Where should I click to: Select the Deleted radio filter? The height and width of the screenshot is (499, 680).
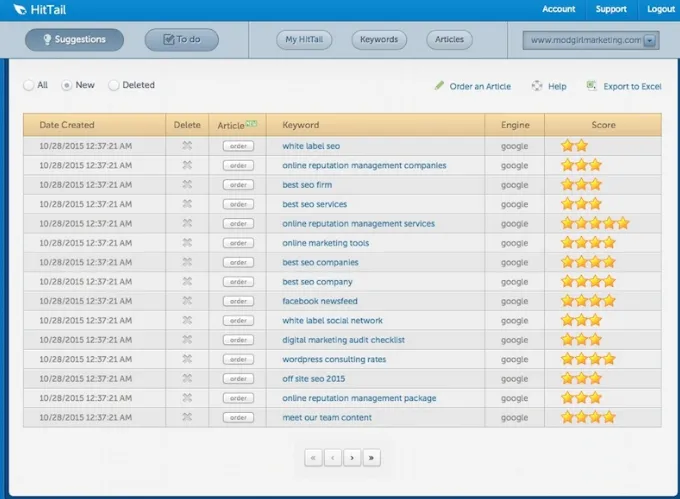[x=114, y=85]
